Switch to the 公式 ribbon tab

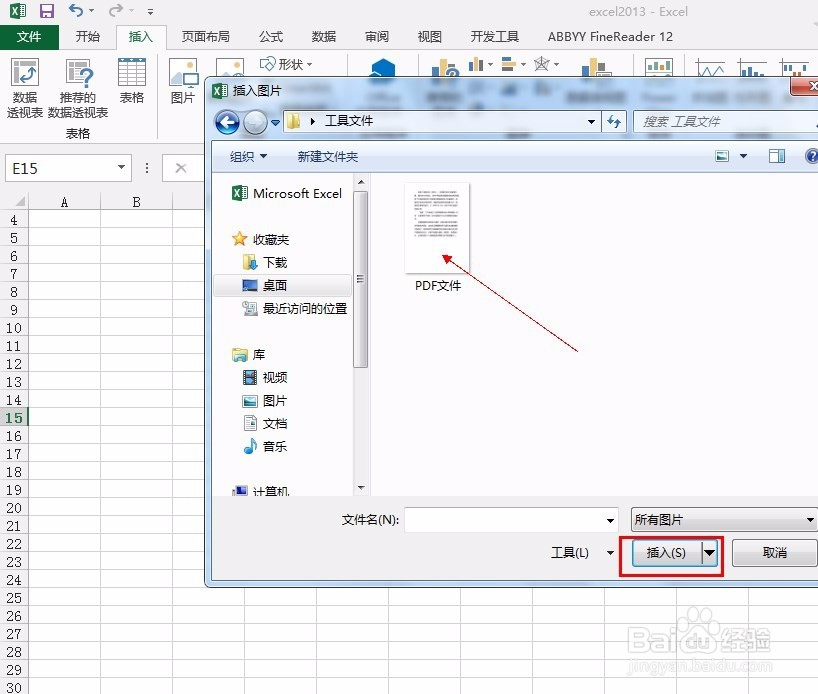(271, 37)
